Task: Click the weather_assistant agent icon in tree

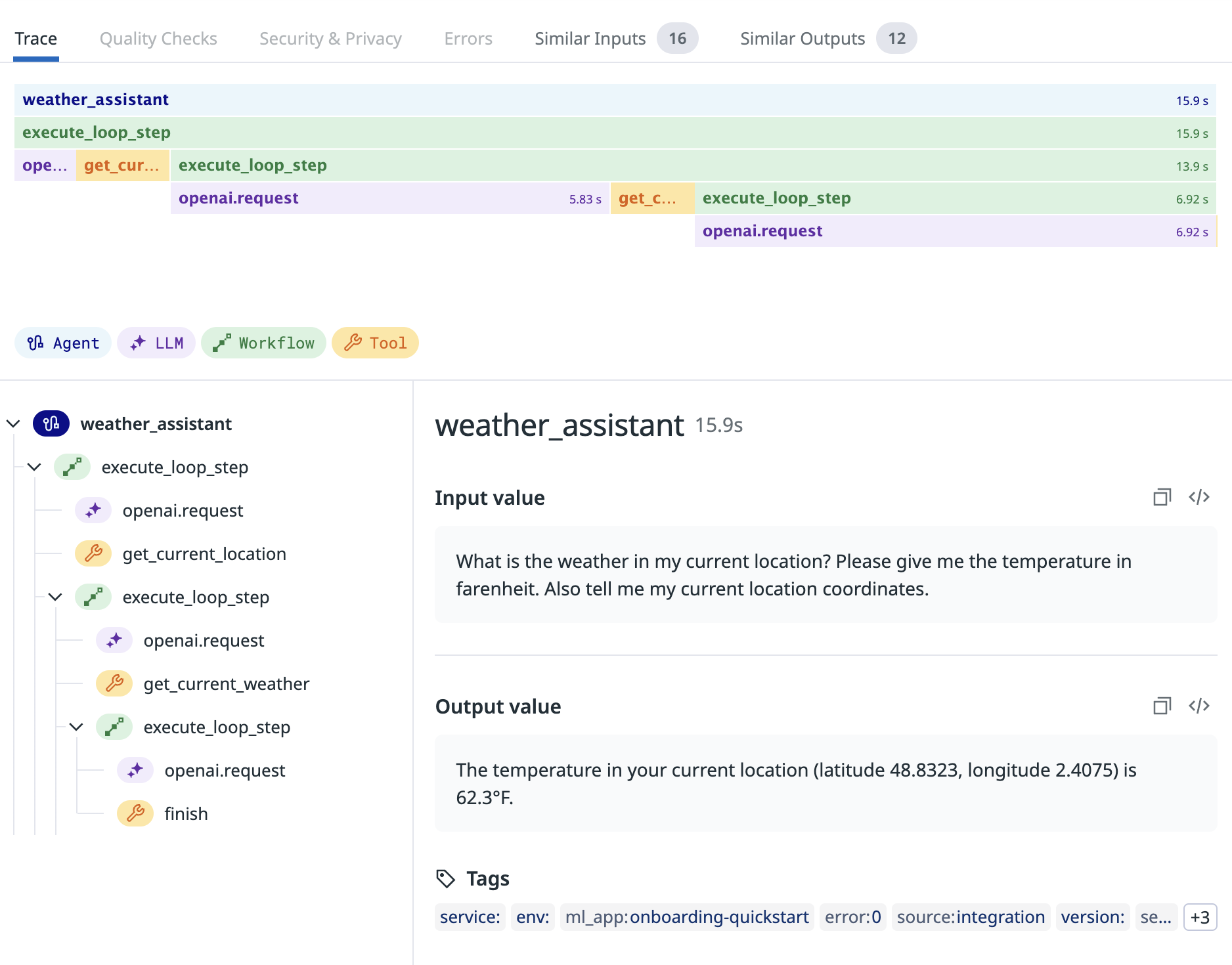Action: click(51, 424)
